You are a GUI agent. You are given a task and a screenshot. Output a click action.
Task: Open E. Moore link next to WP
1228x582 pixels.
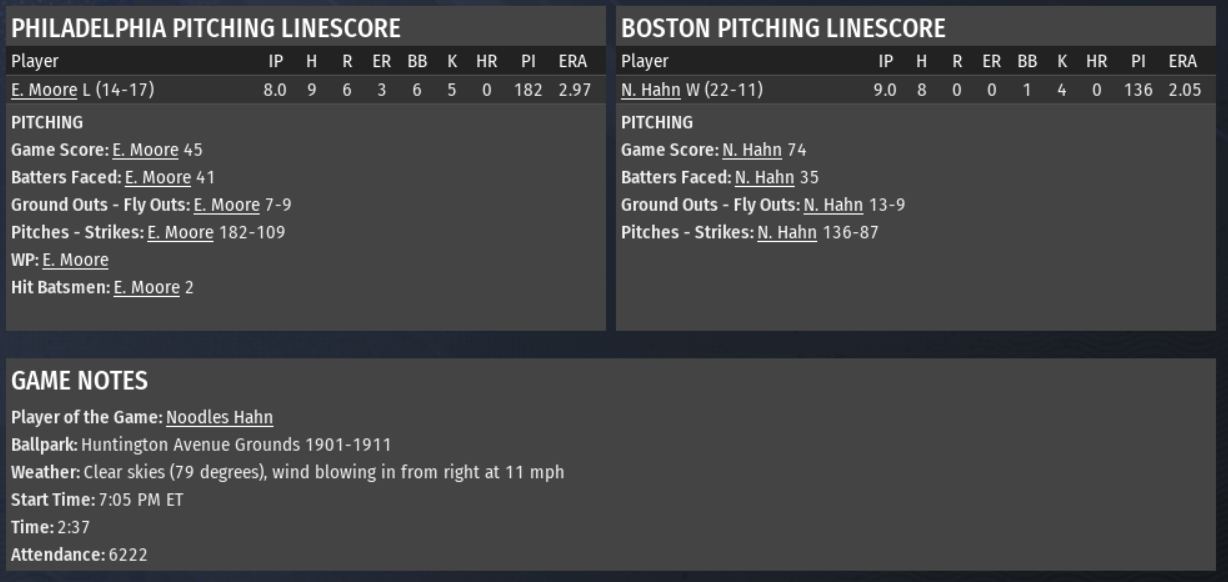click(x=75, y=260)
